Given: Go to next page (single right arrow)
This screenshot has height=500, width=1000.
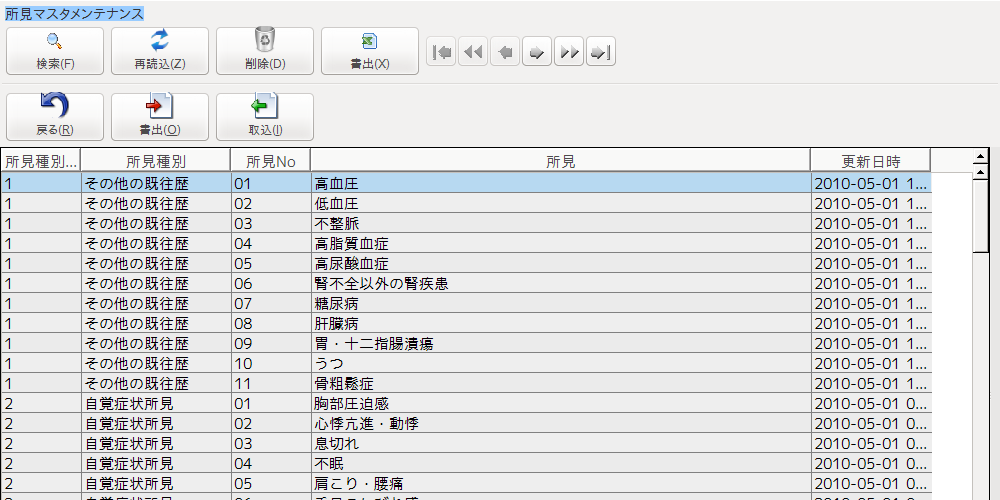Looking at the screenshot, I should (537, 52).
